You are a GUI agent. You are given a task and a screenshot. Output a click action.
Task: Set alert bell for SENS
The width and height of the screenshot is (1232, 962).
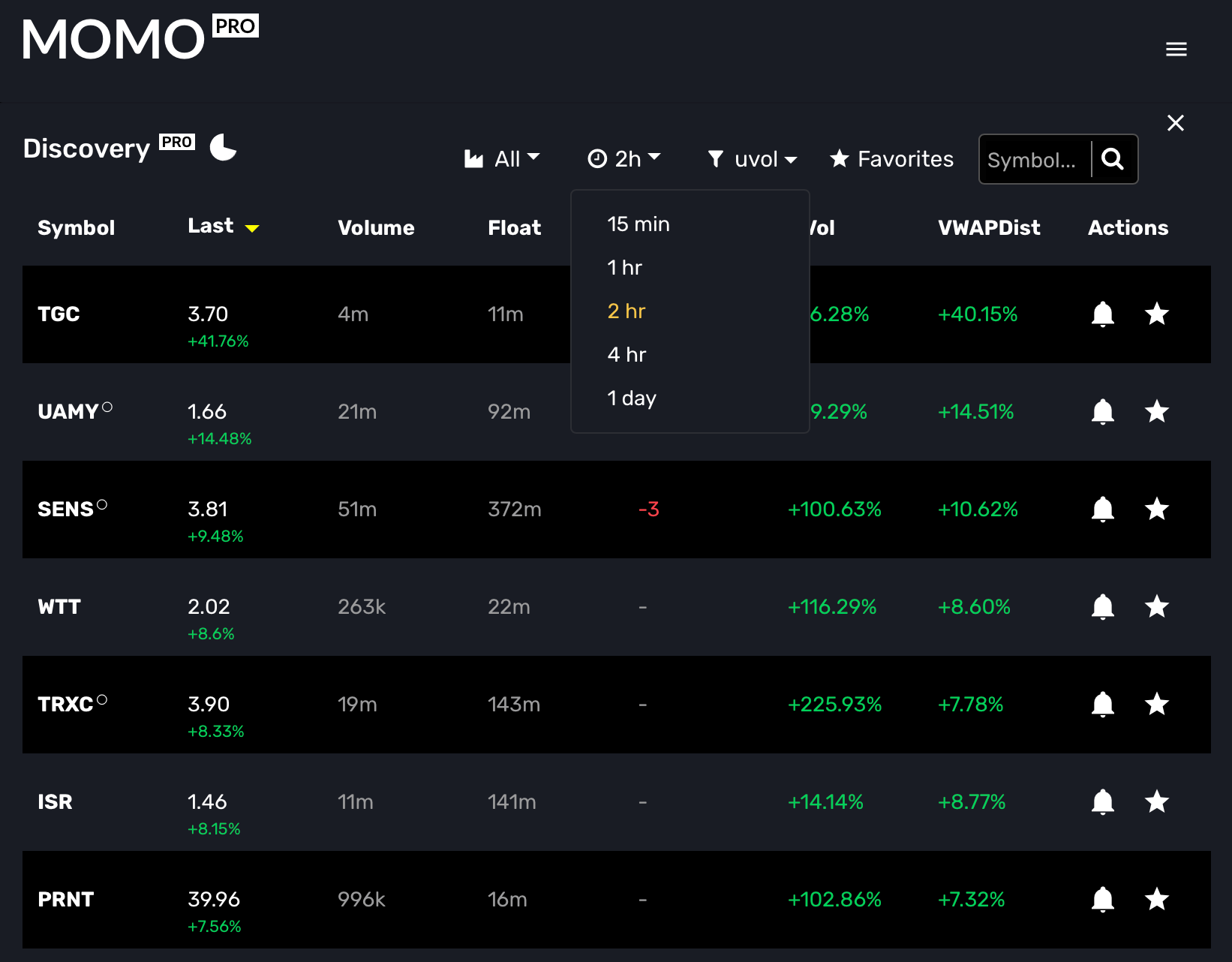pyautogui.click(x=1103, y=509)
